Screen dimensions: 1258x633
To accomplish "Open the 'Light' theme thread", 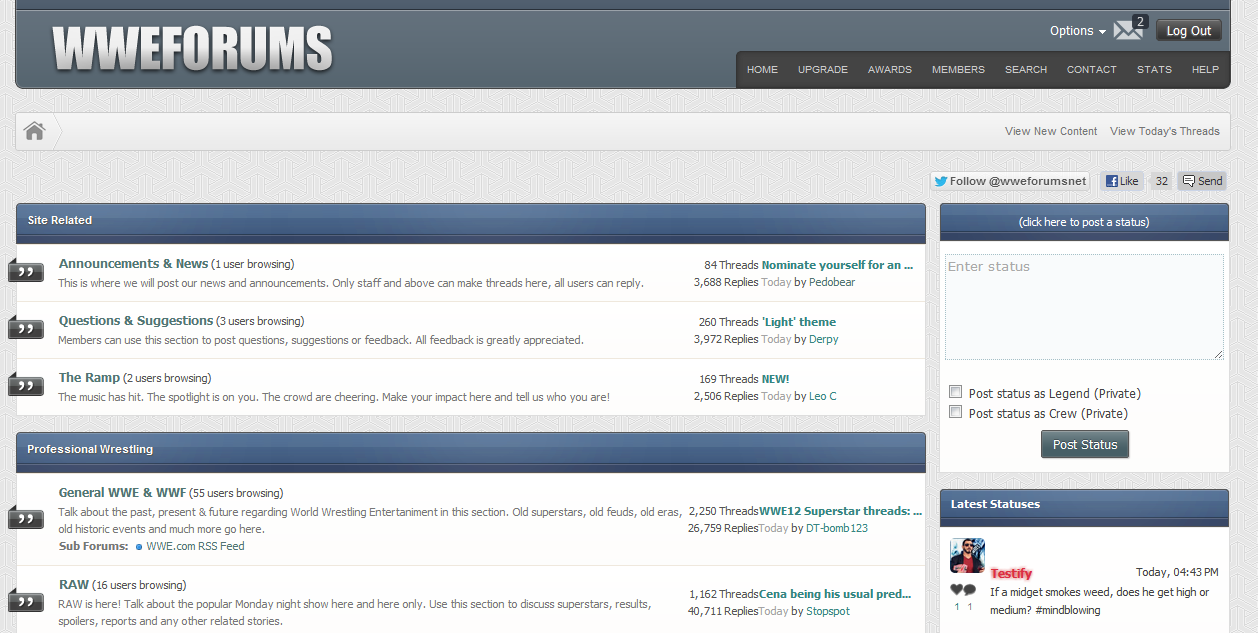I will 799,322.
